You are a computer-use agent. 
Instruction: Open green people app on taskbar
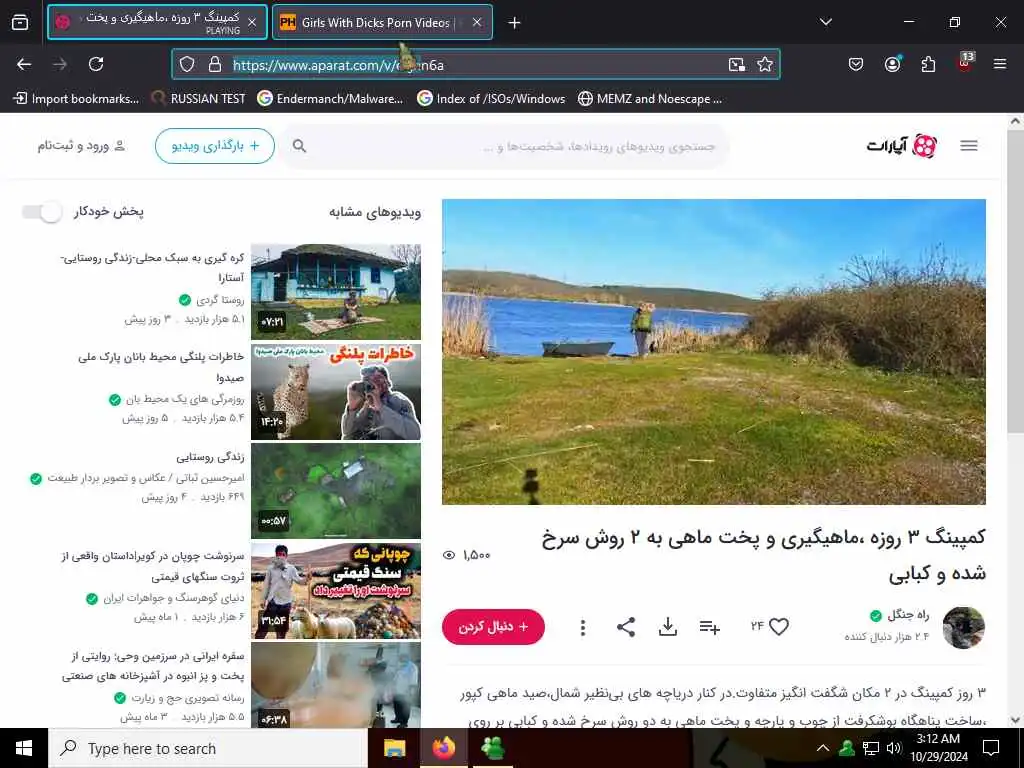492,748
